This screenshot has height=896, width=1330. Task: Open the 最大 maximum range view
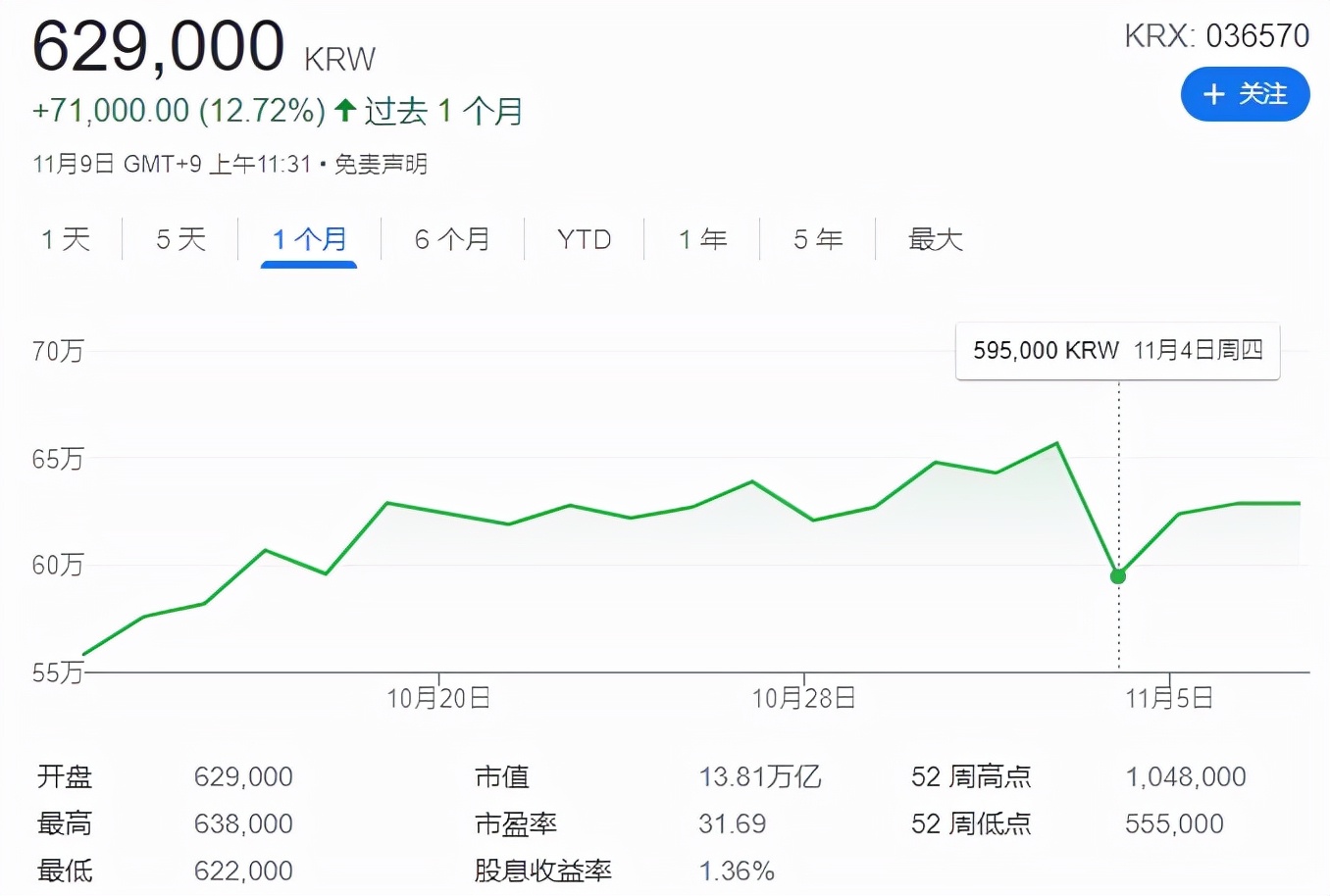coord(934,238)
